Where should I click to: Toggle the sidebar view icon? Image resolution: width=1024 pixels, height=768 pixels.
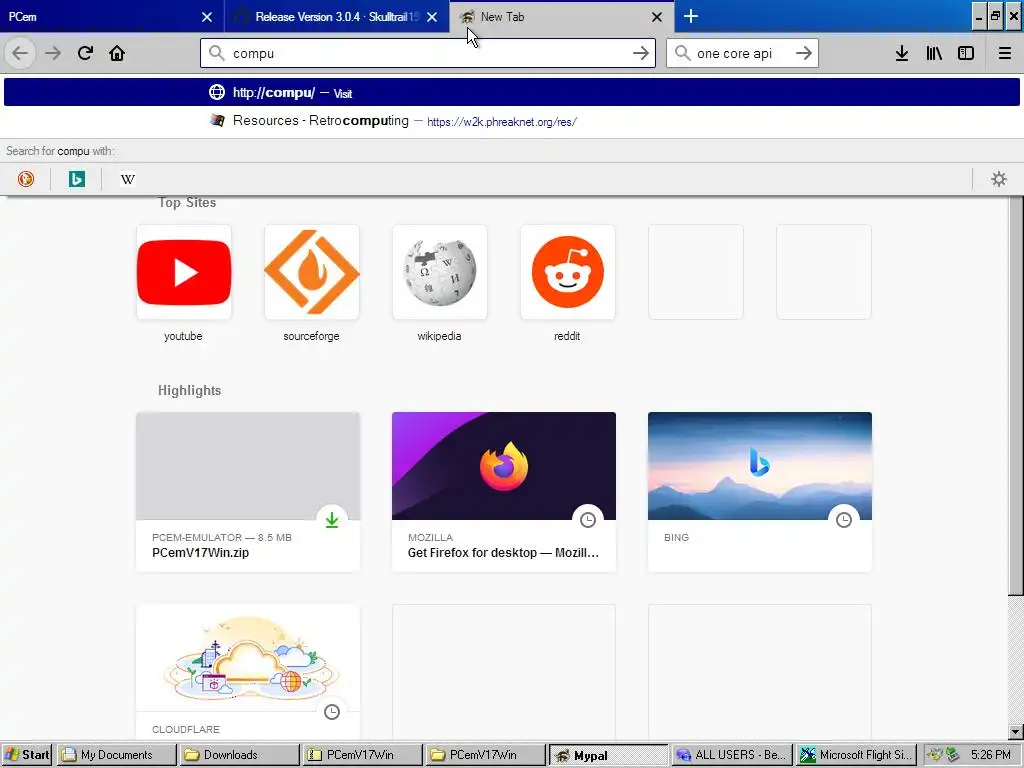coord(966,53)
